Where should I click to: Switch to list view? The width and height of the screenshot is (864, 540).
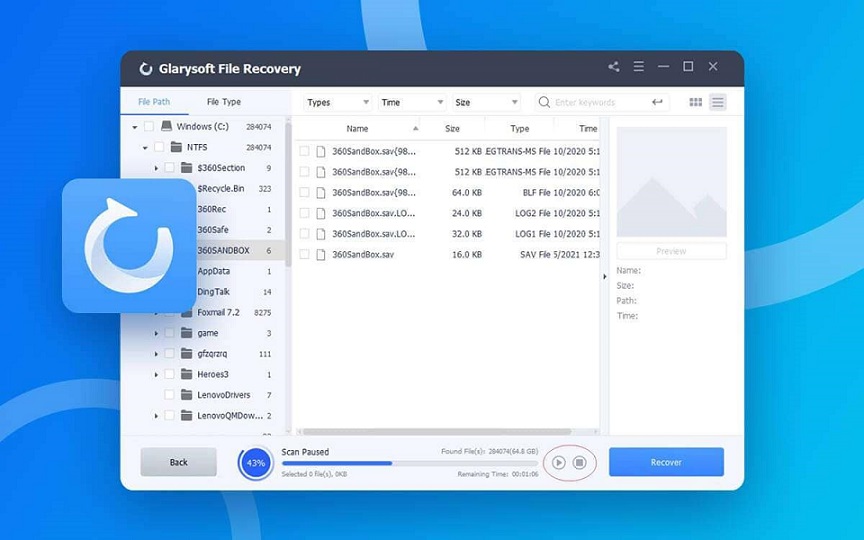click(x=717, y=102)
